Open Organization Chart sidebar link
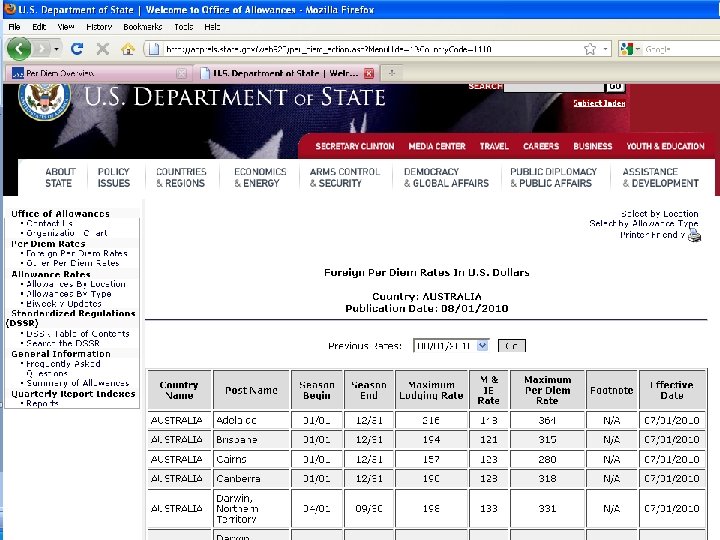 67,233
